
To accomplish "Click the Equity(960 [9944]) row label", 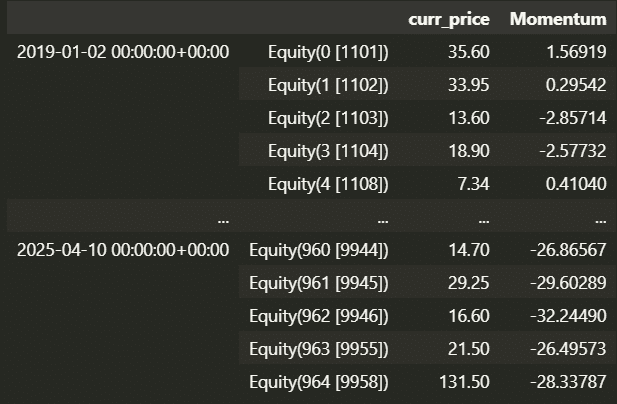I will [x=318, y=249].
